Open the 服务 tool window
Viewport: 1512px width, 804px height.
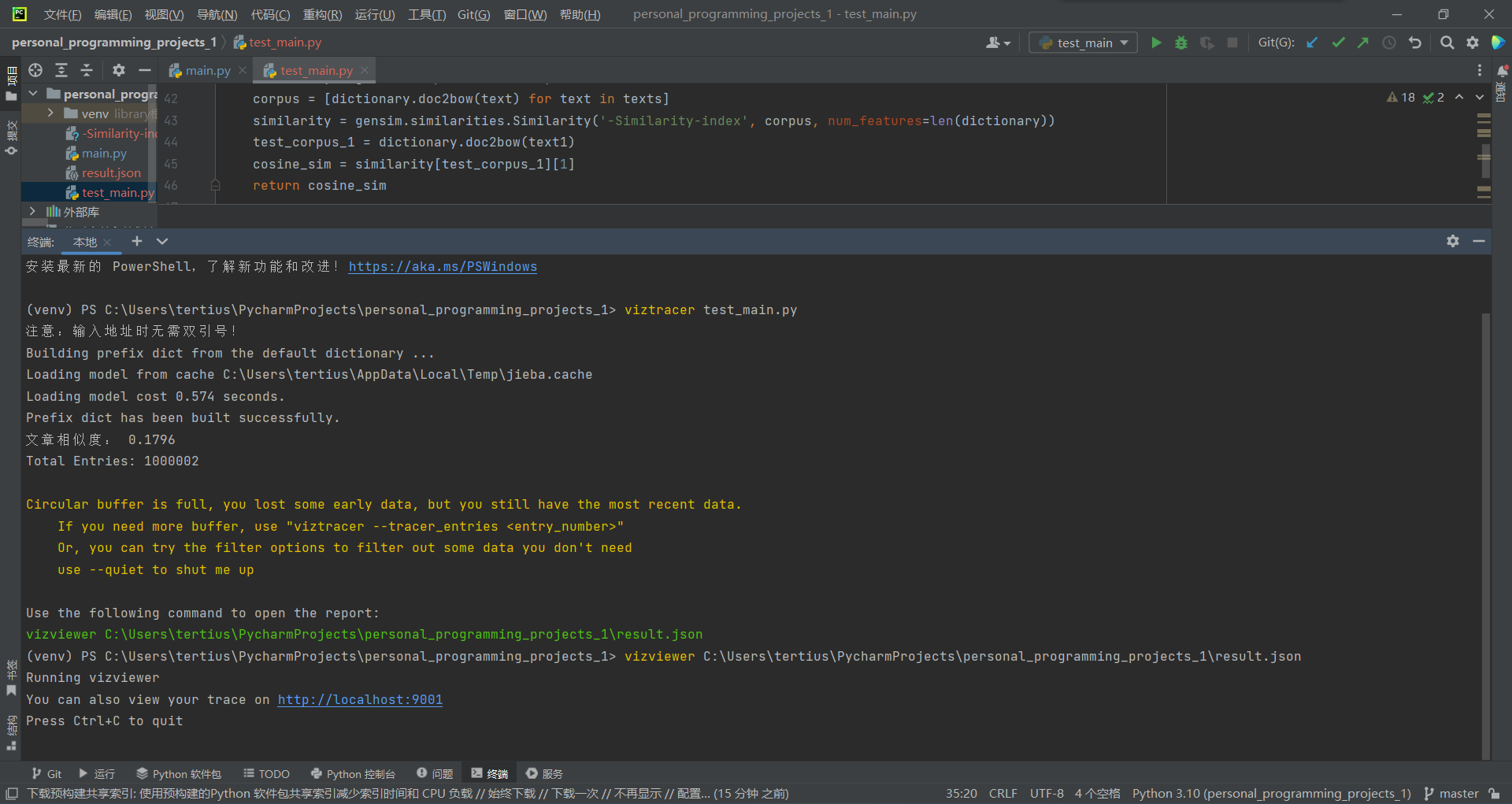click(x=544, y=773)
